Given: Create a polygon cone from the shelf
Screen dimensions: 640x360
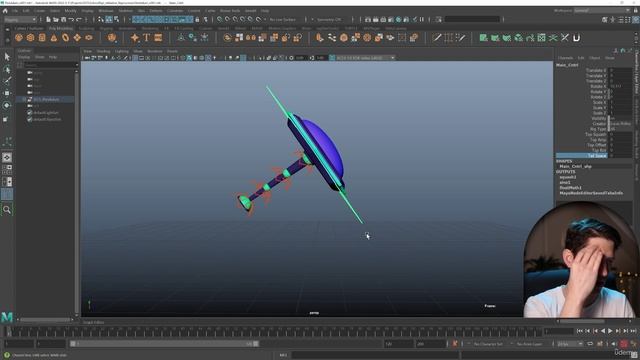Looking at the screenshot, I should 54,38.
